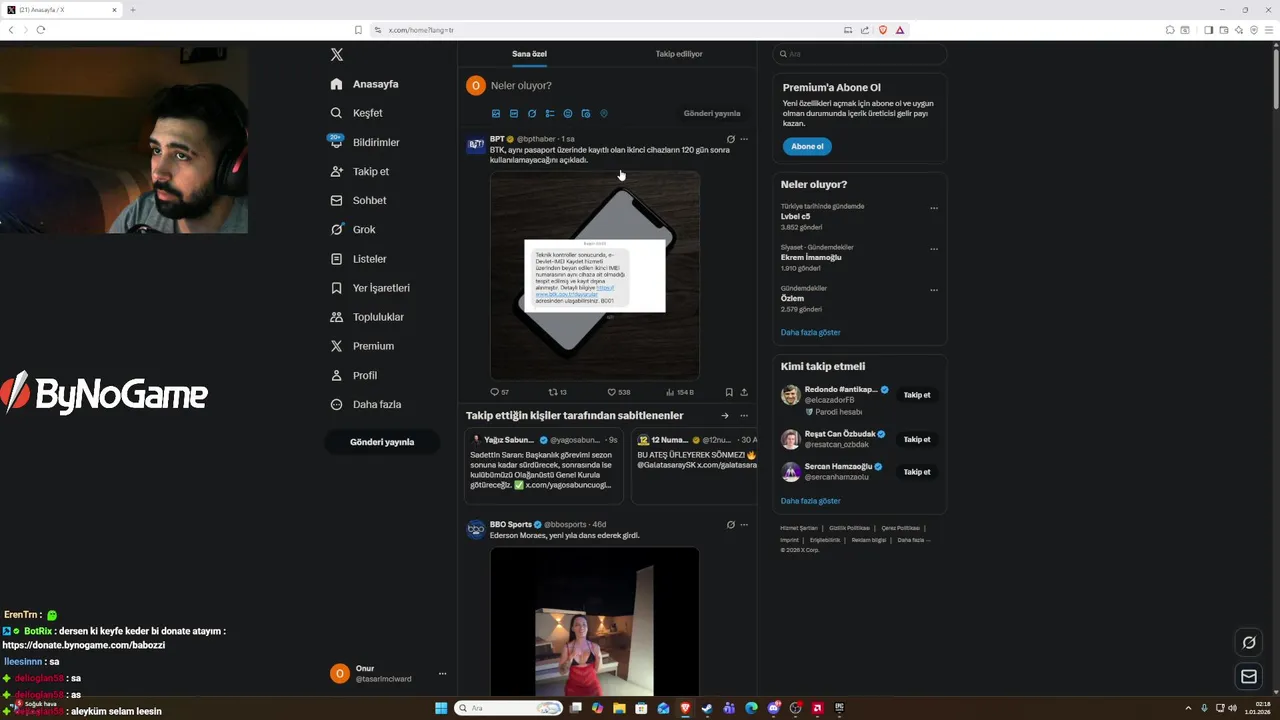Image resolution: width=1280 pixels, height=720 pixels.
Task: Expand the Daha fazla sidebar menu
Action: 366,404
